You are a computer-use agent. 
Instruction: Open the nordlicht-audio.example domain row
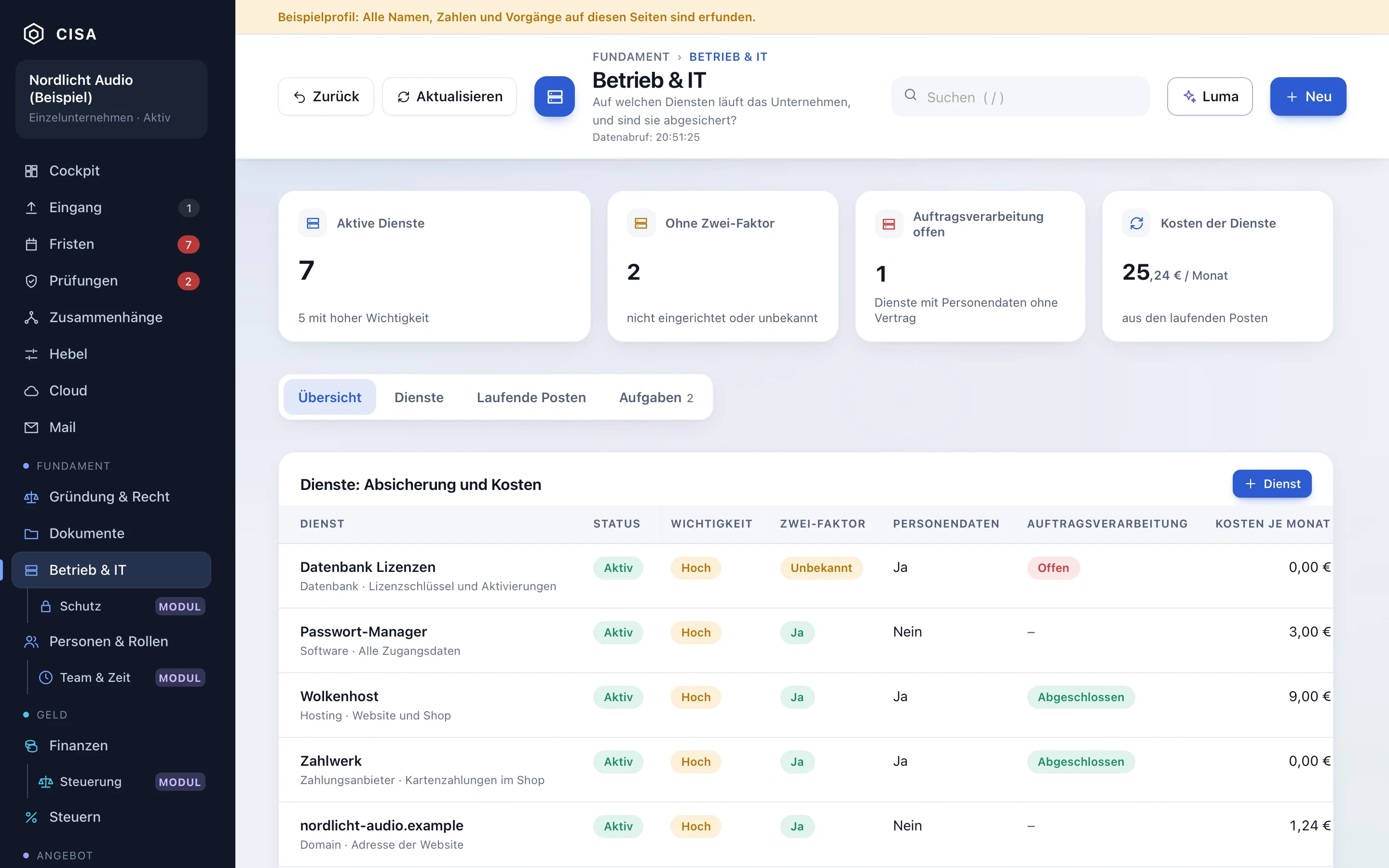(805, 834)
